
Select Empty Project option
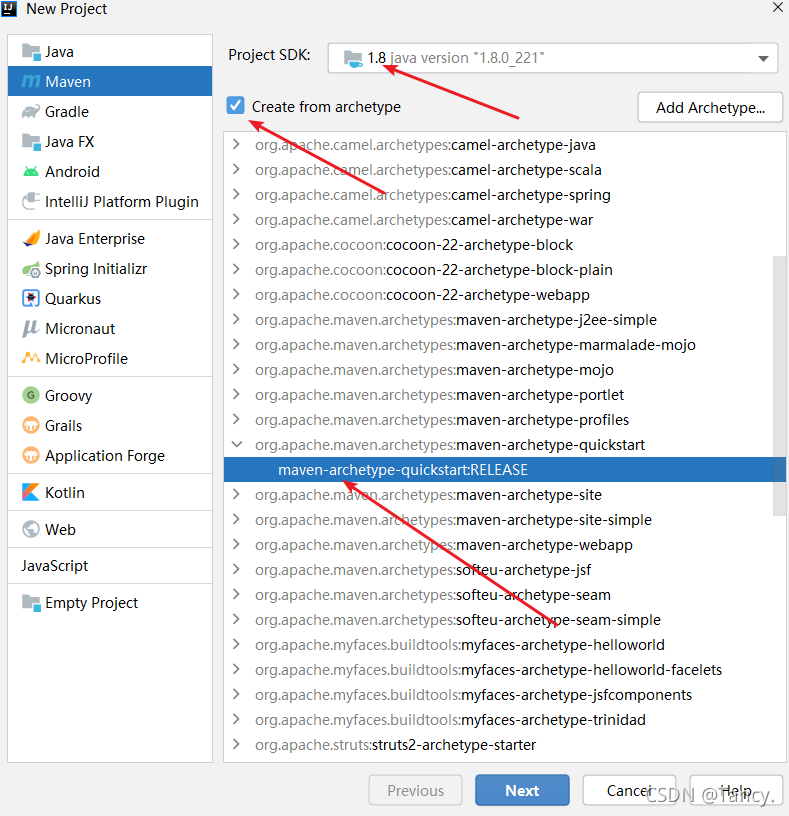pyautogui.click(x=110, y=603)
